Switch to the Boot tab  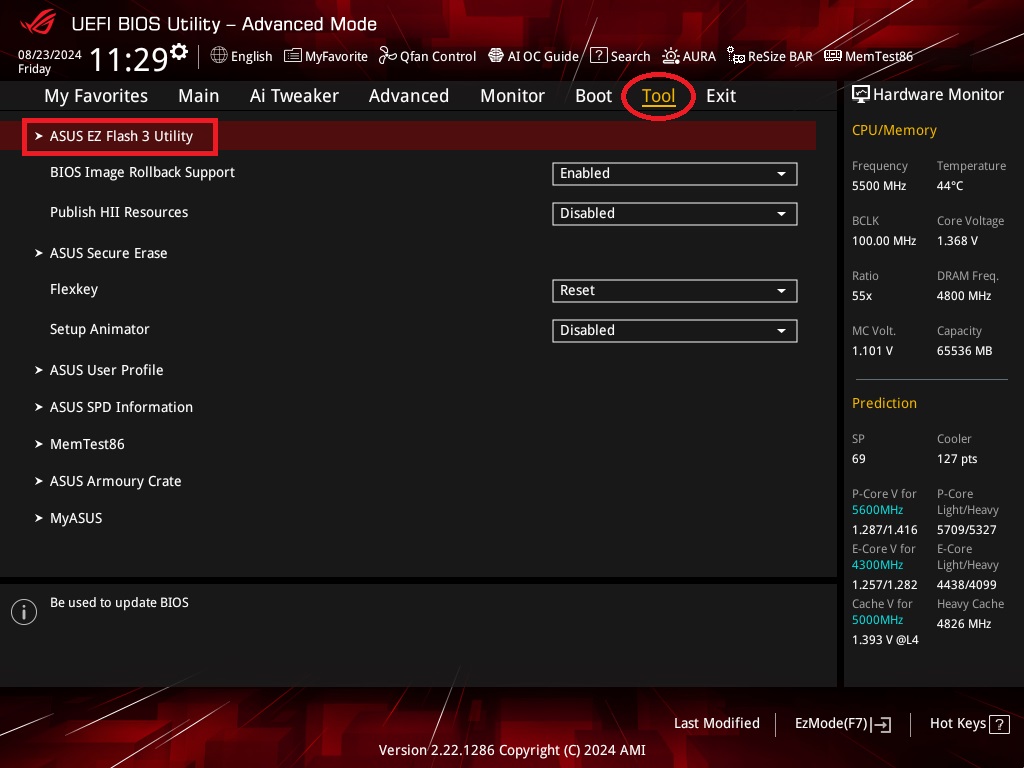(593, 96)
